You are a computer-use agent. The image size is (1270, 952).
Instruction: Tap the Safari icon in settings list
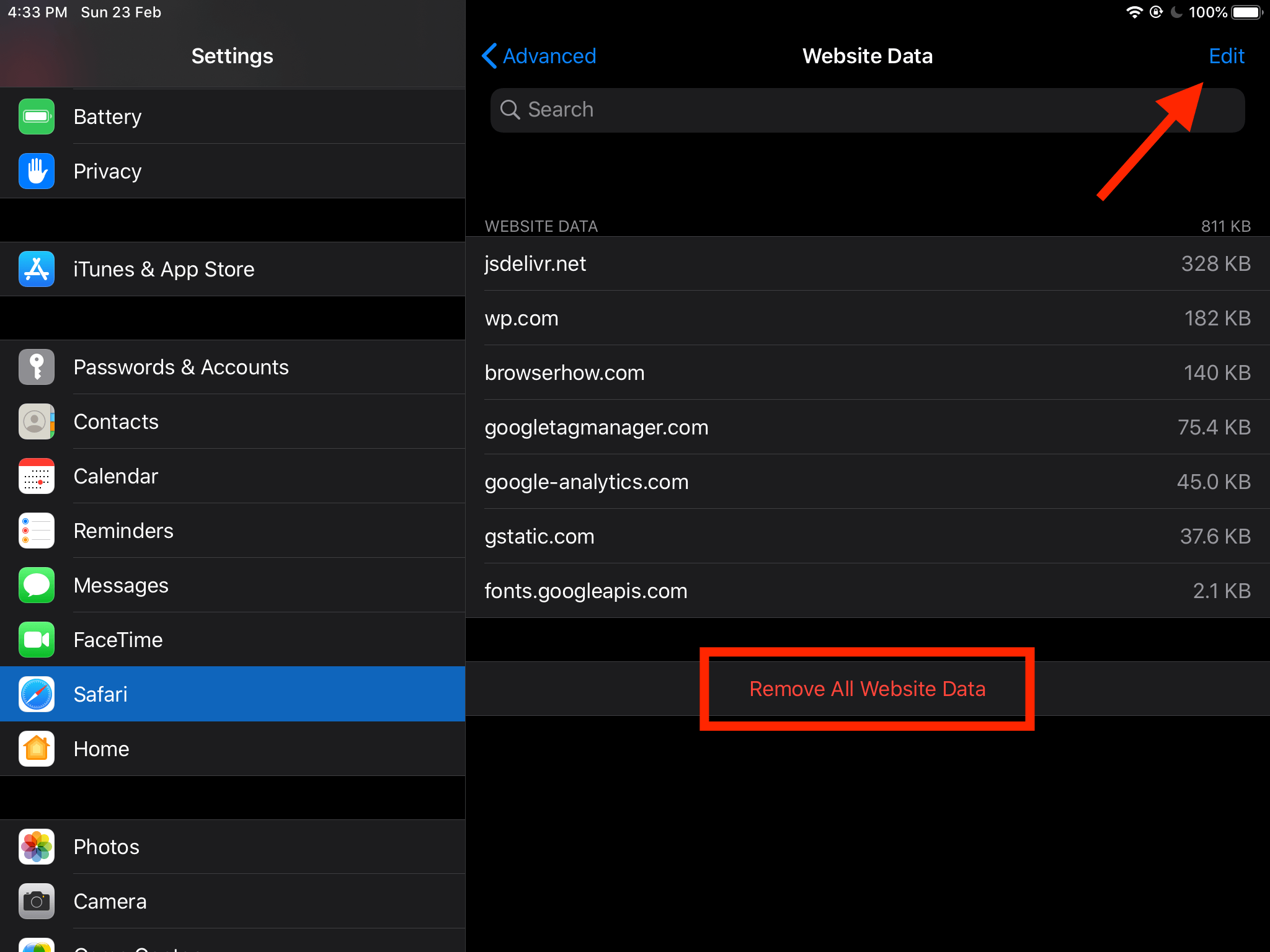click(x=37, y=694)
